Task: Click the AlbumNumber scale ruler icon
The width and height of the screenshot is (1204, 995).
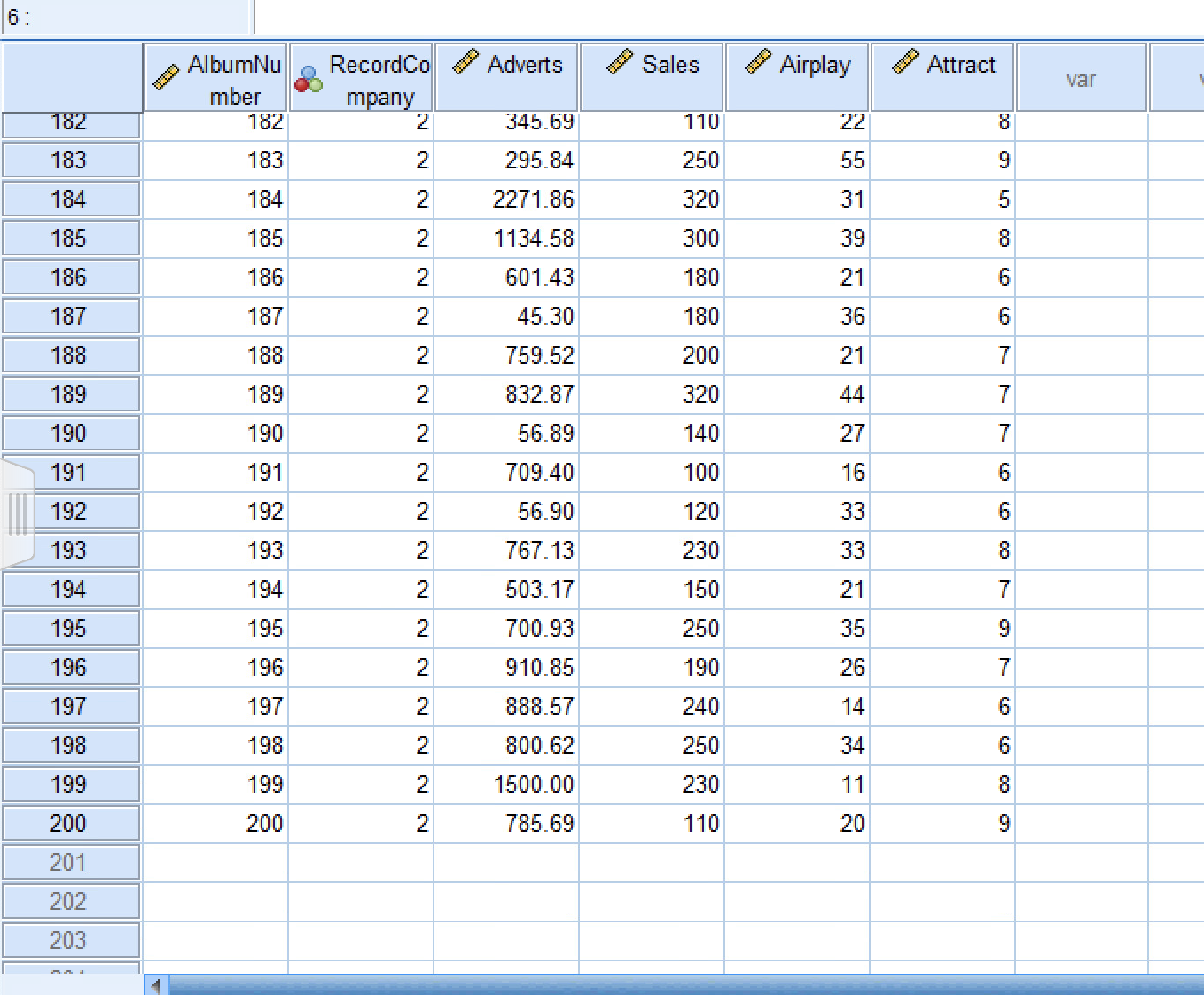Action: point(166,78)
